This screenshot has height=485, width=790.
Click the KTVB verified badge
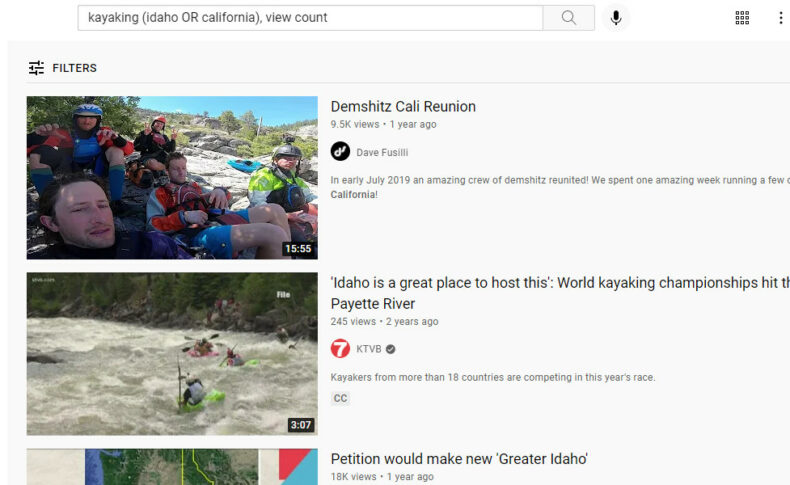pos(390,349)
